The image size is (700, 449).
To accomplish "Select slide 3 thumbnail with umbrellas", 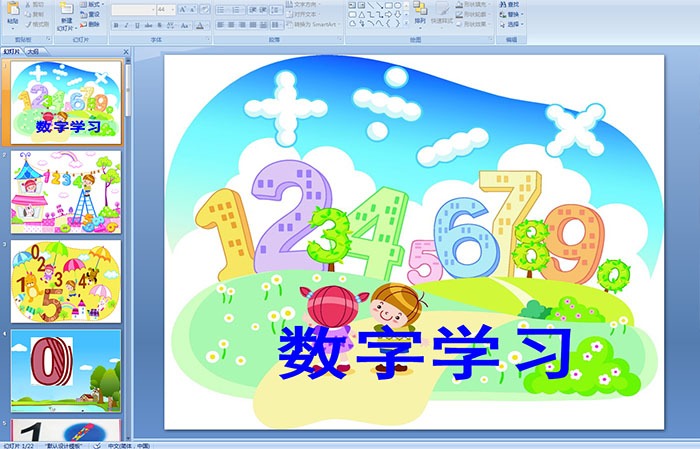I will pyautogui.click(x=66, y=281).
